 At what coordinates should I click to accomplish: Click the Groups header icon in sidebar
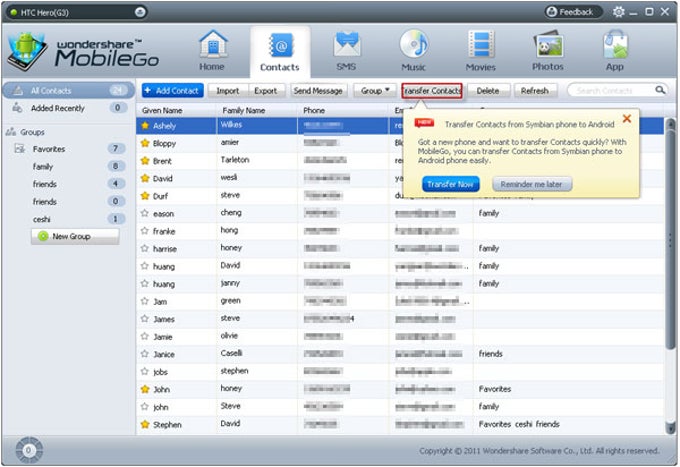(11, 132)
